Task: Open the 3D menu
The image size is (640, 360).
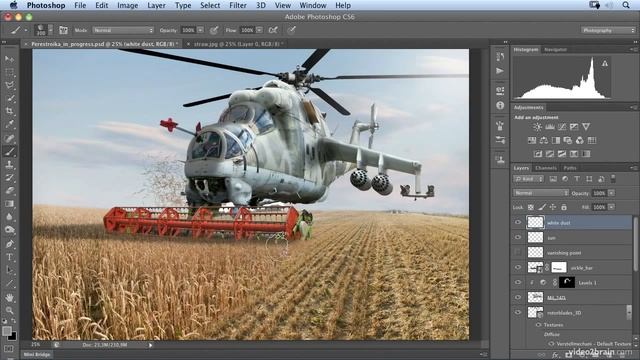Action: [260, 5]
